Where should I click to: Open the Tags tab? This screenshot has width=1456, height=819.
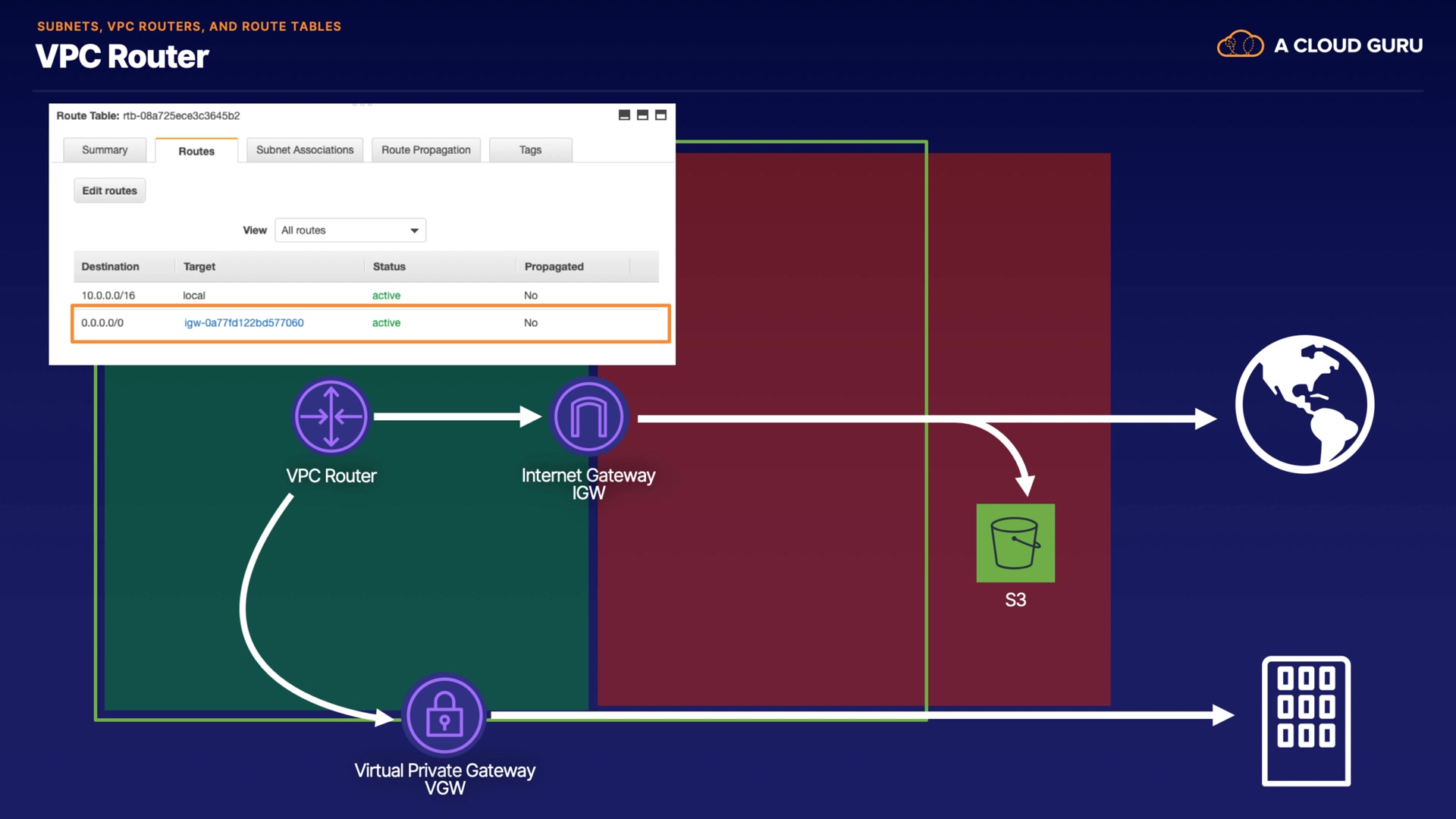[x=530, y=150]
